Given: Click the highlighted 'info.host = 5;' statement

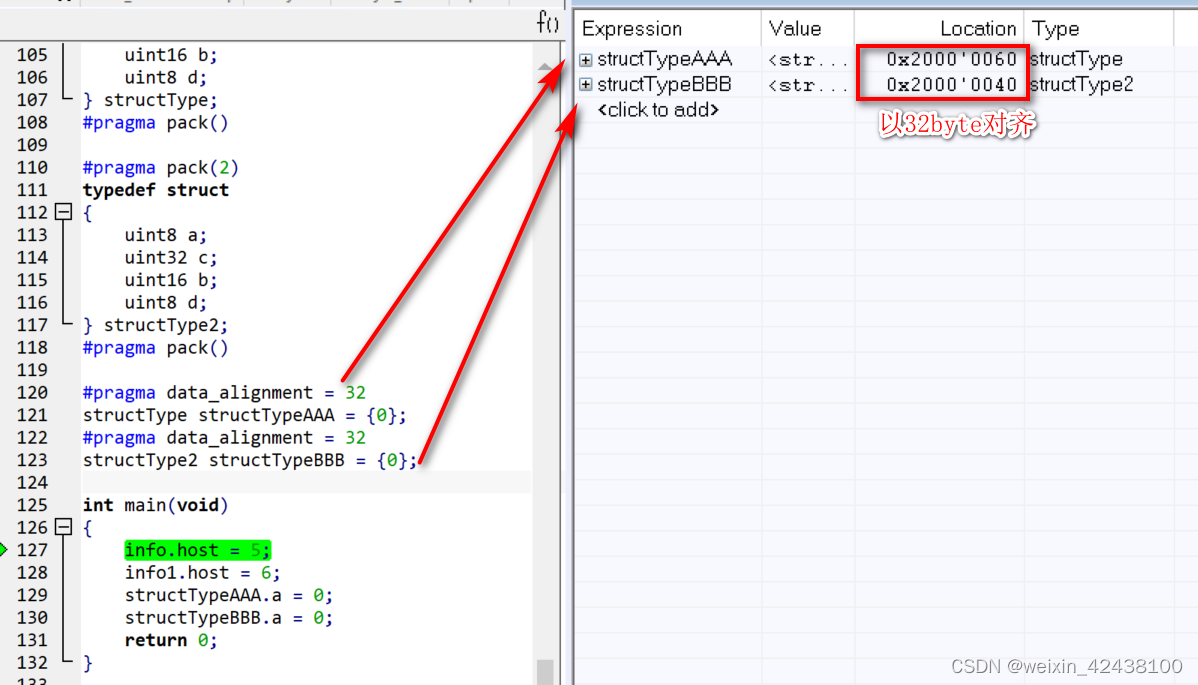Looking at the screenshot, I should point(197,549).
